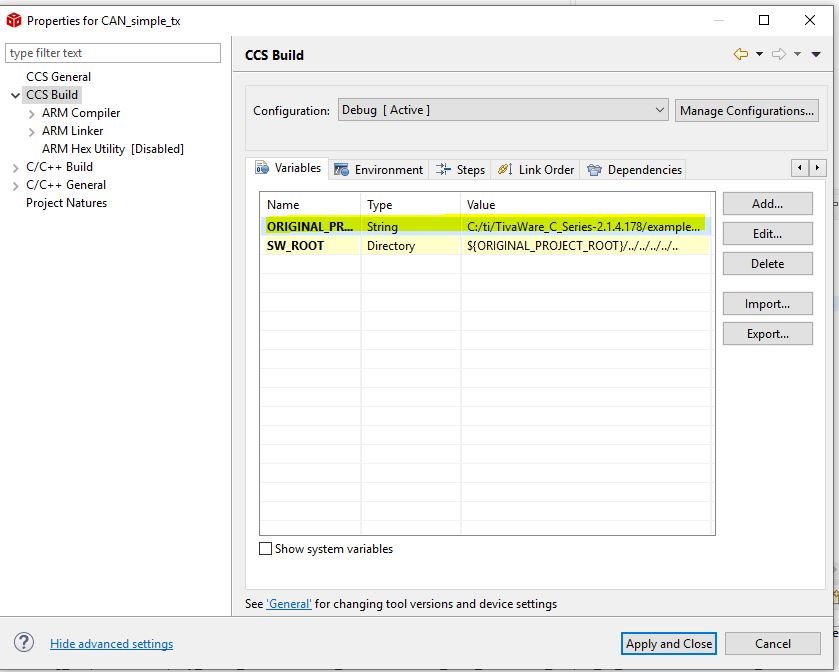Open Manage Configurations... dialog
This screenshot has width=839, height=672.
point(746,110)
